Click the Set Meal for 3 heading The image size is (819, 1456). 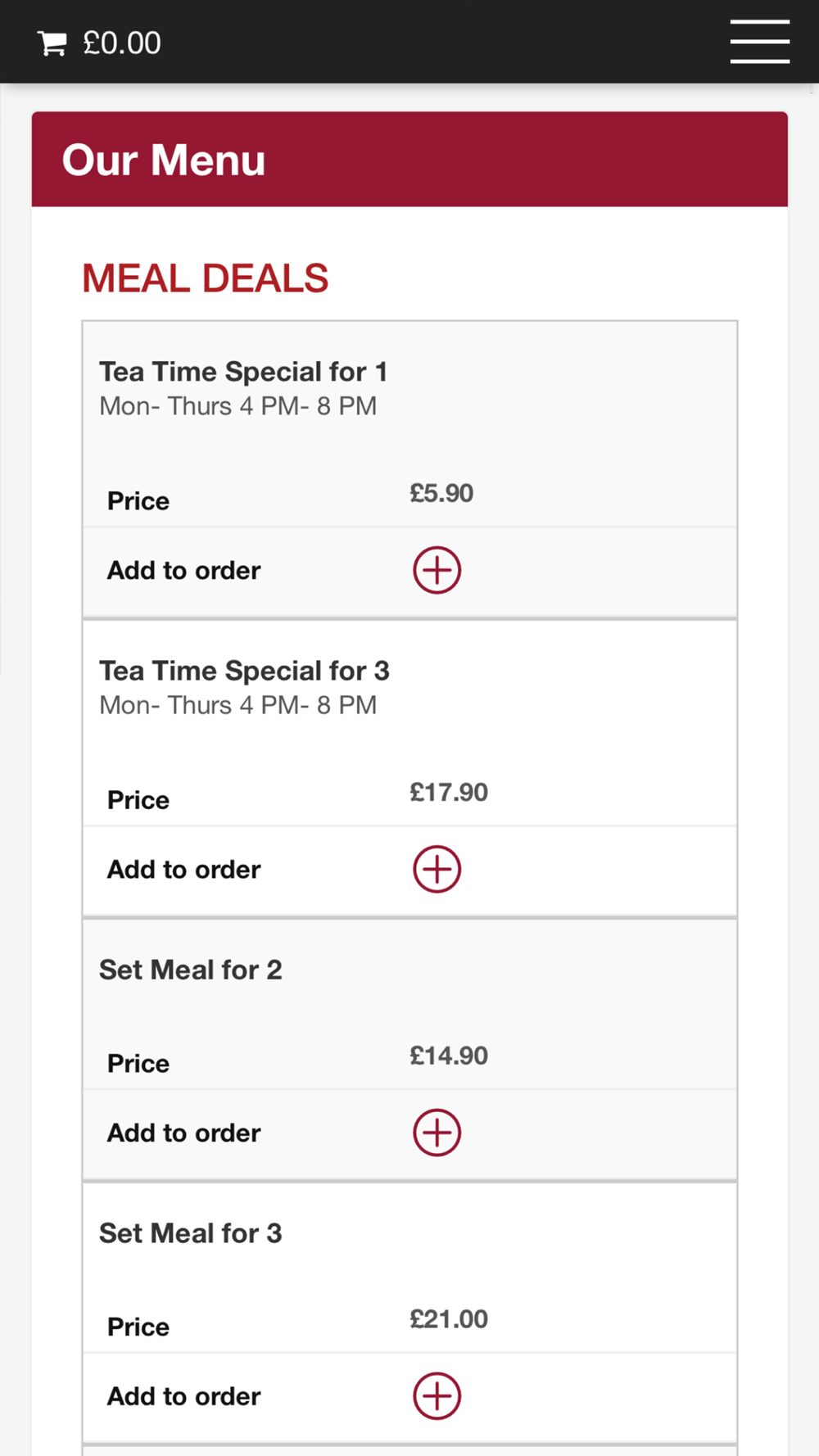[x=191, y=1233]
